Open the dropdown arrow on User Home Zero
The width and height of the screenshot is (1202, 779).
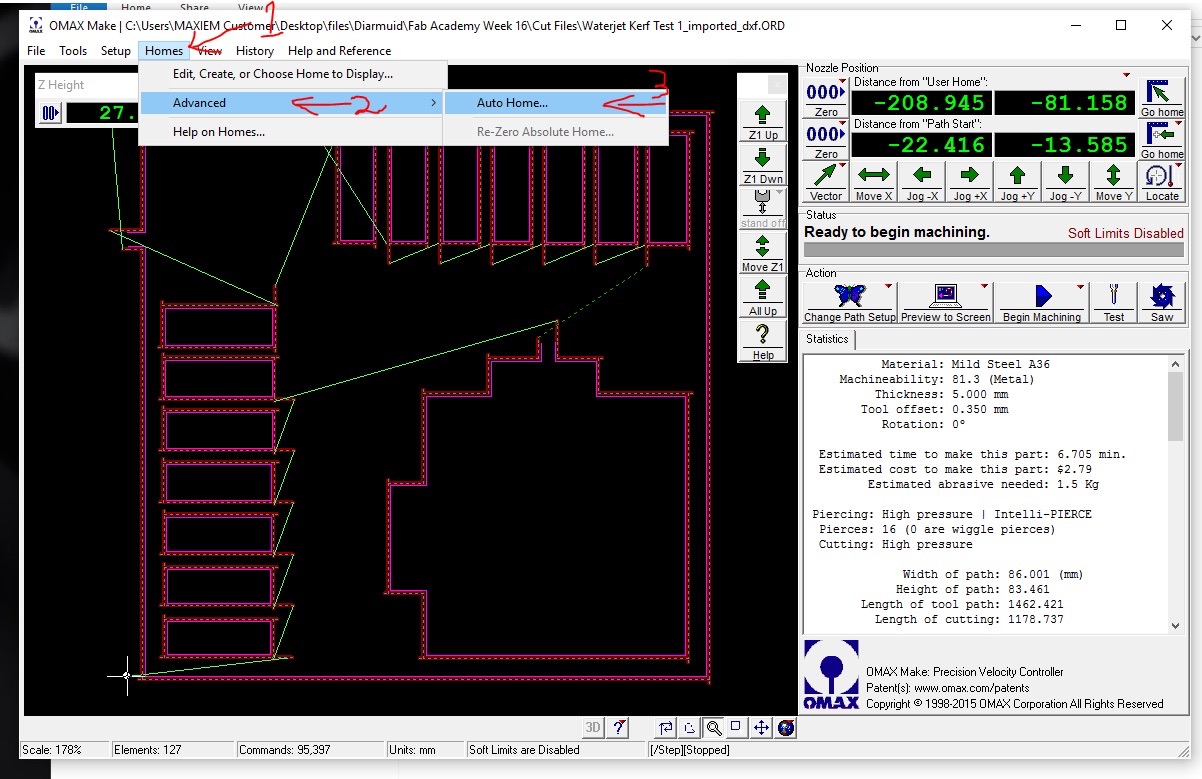point(843,82)
